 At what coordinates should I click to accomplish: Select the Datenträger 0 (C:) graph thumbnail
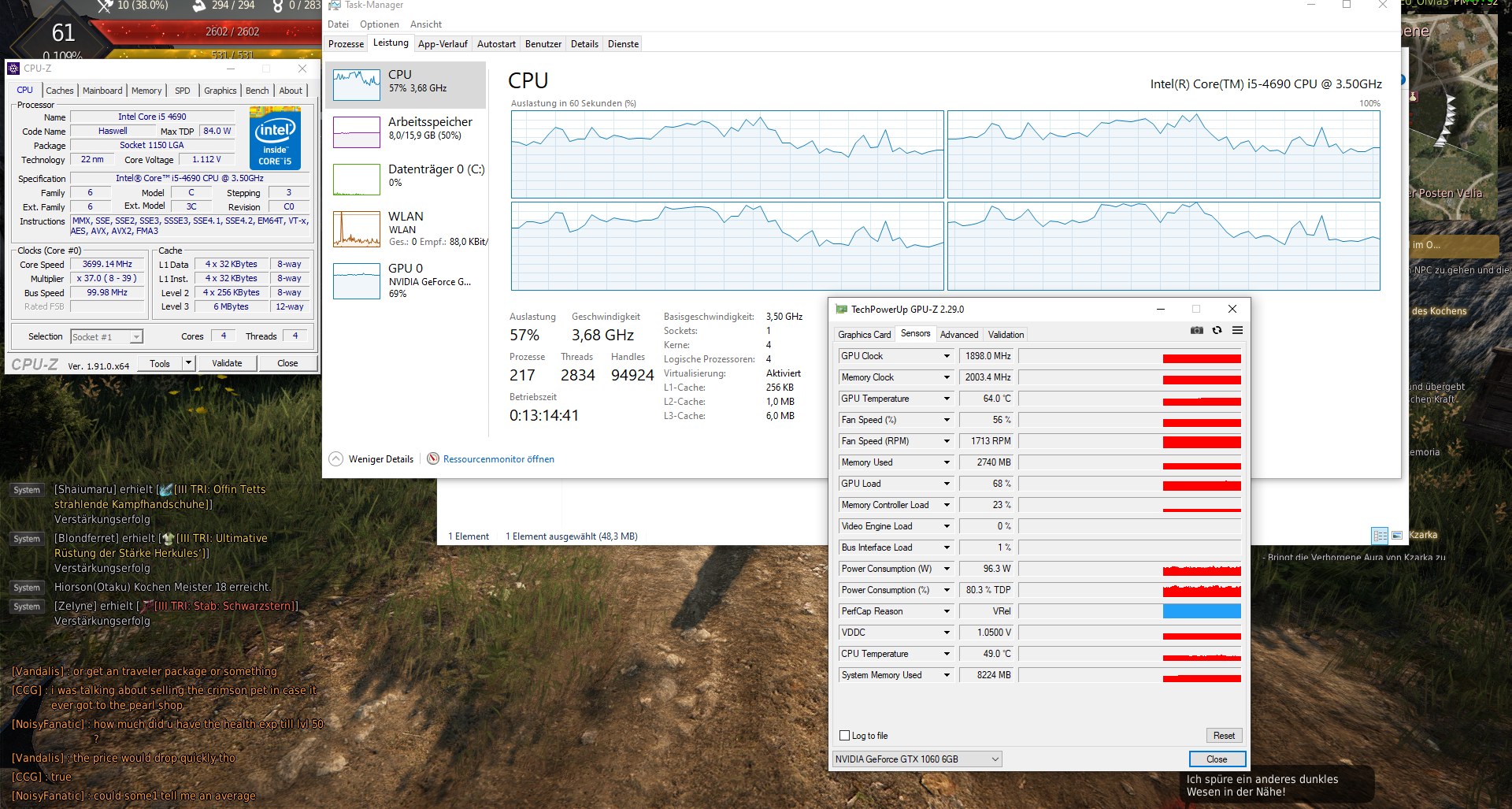point(357,180)
